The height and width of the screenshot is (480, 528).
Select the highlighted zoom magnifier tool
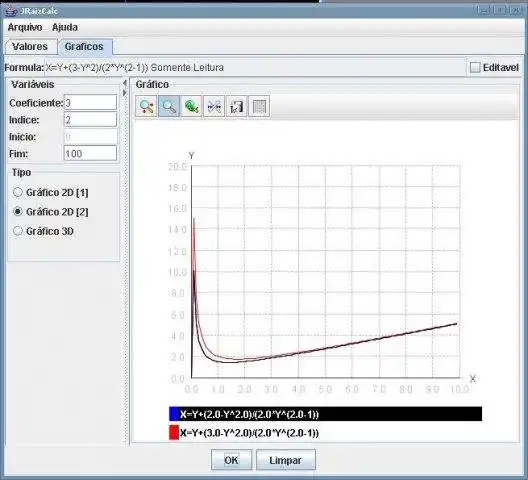point(169,106)
